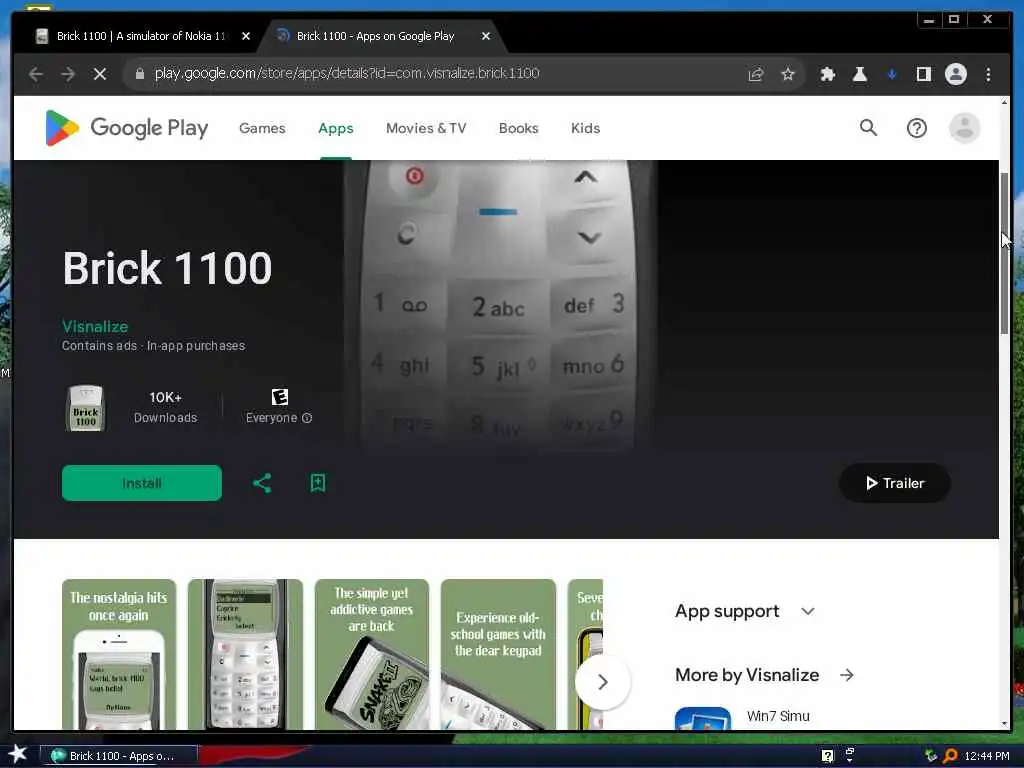
Task: Open the Visnalize developer link
Action: pos(95,327)
